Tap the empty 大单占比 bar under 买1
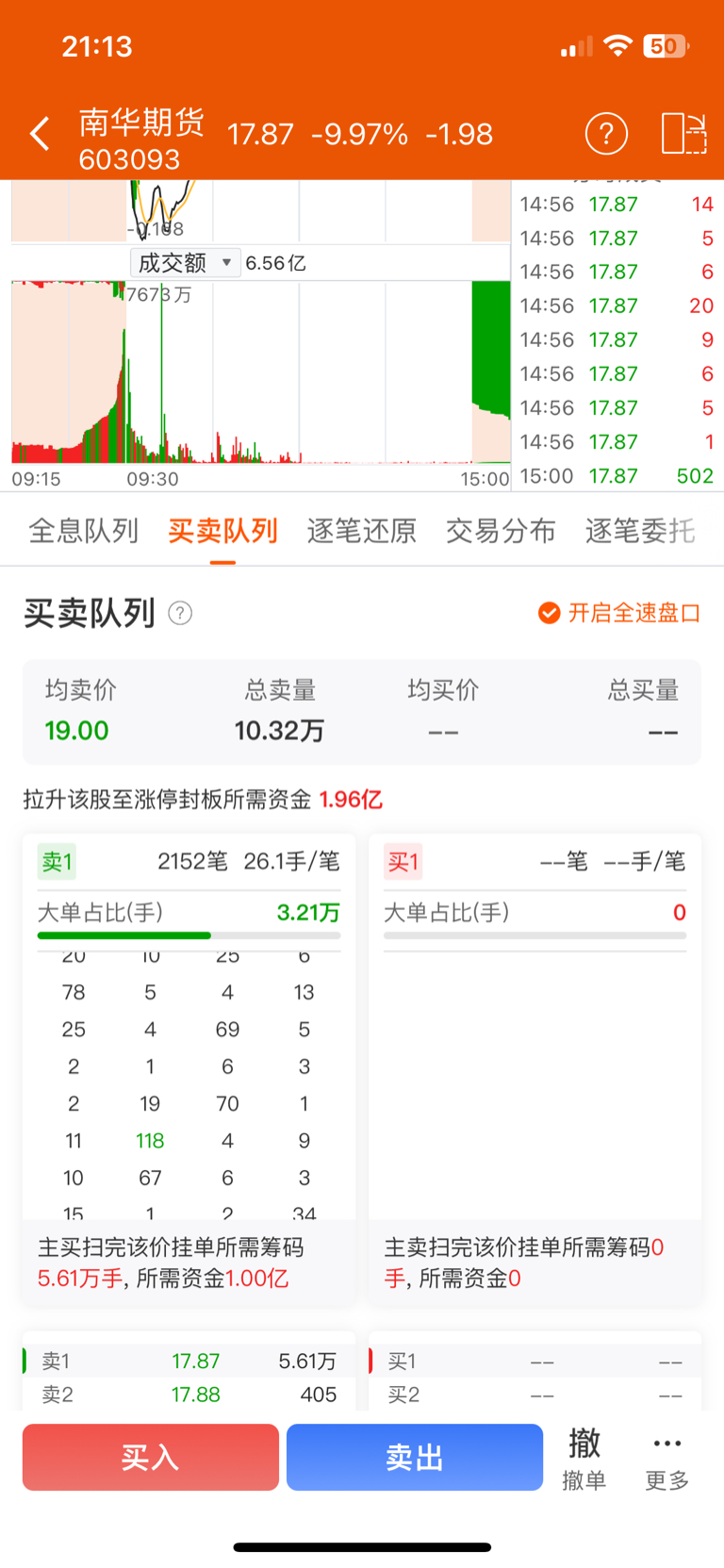Image resolution: width=724 pixels, height=1568 pixels. pos(535,935)
